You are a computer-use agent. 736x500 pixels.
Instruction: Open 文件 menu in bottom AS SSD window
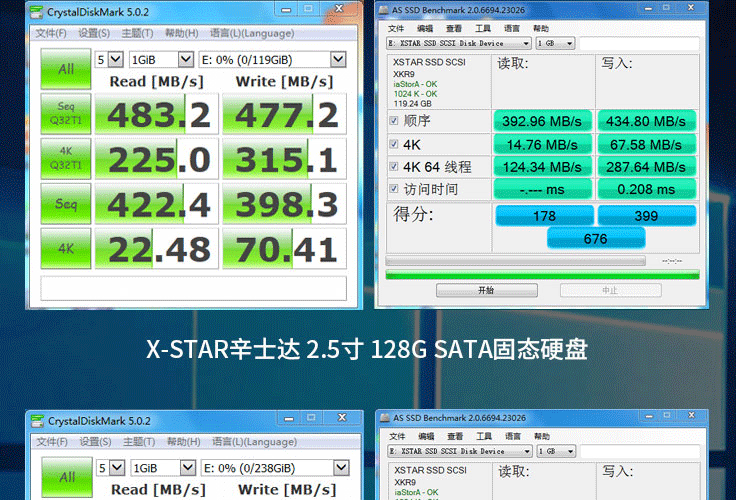click(397, 437)
